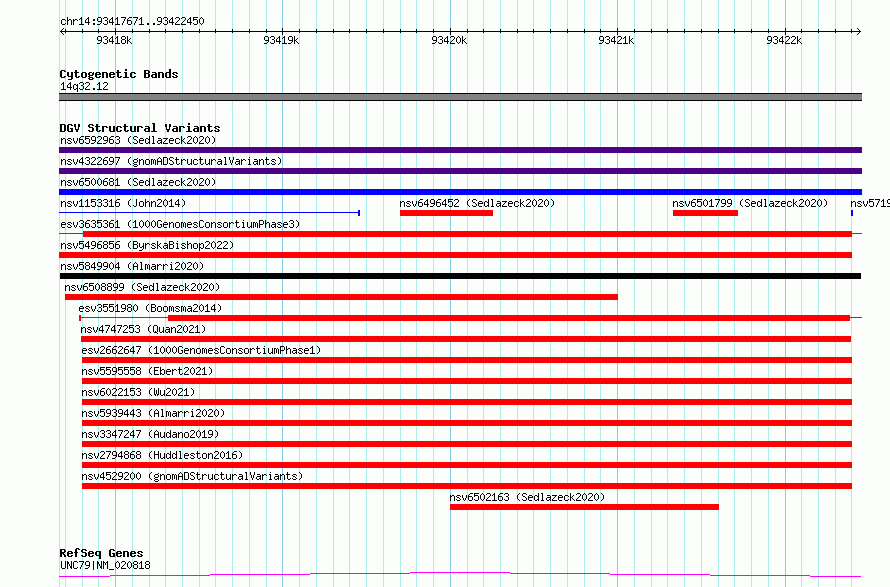Click the thin blue line of nsv1153316
The width and height of the screenshot is (890, 587).
click(209, 213)
